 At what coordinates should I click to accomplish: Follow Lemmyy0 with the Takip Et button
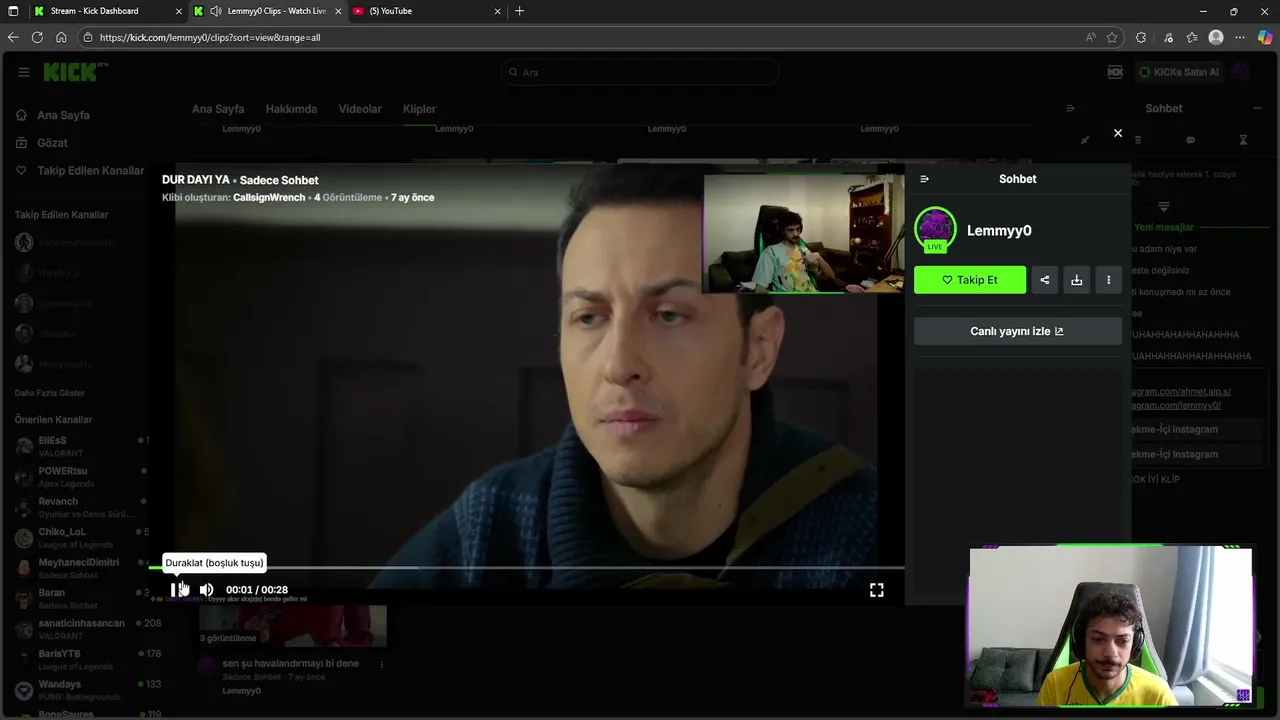pos(970,280)
